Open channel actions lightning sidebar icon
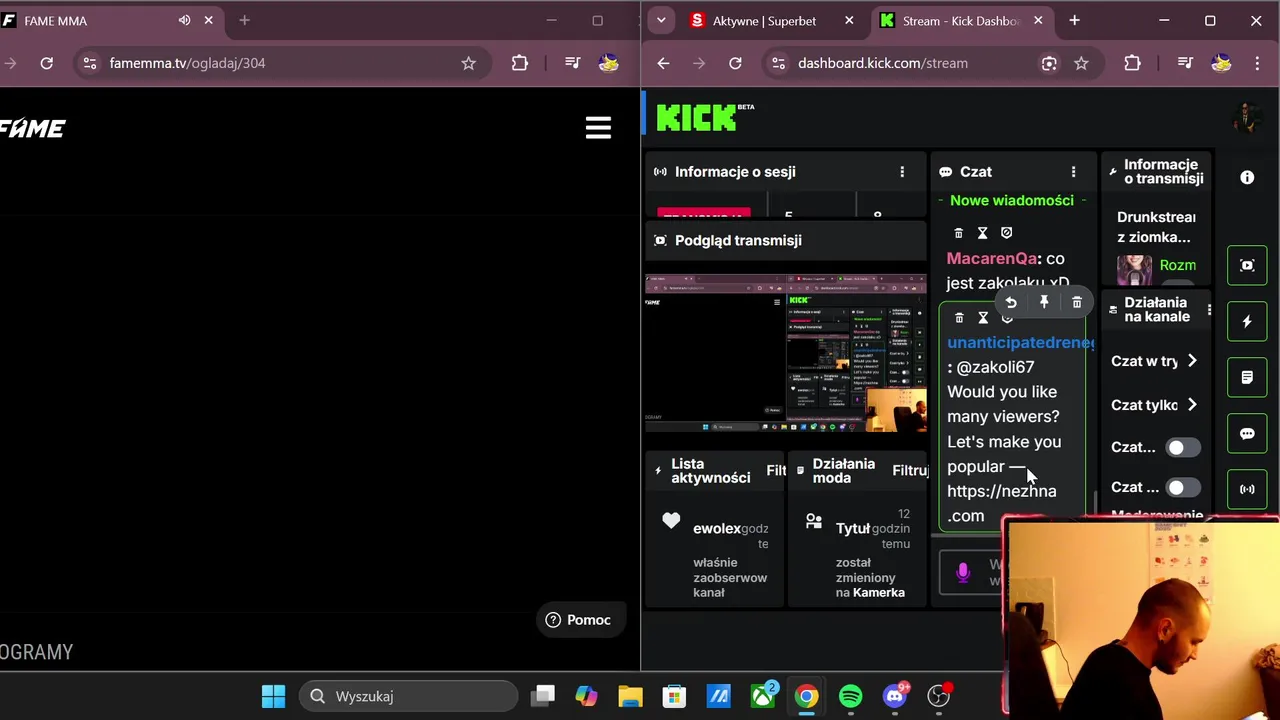Screen dimensions: 1280x720 point(1247,322)
